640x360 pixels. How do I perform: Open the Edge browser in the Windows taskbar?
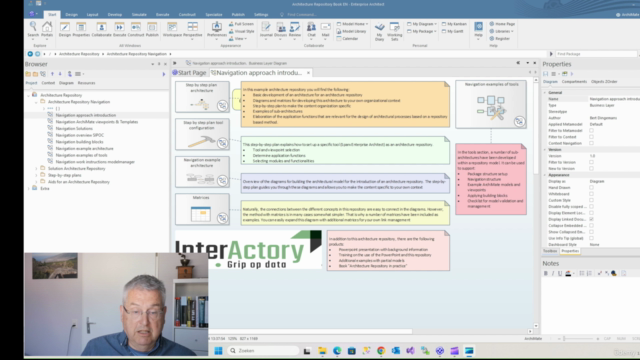pos(337,351)
